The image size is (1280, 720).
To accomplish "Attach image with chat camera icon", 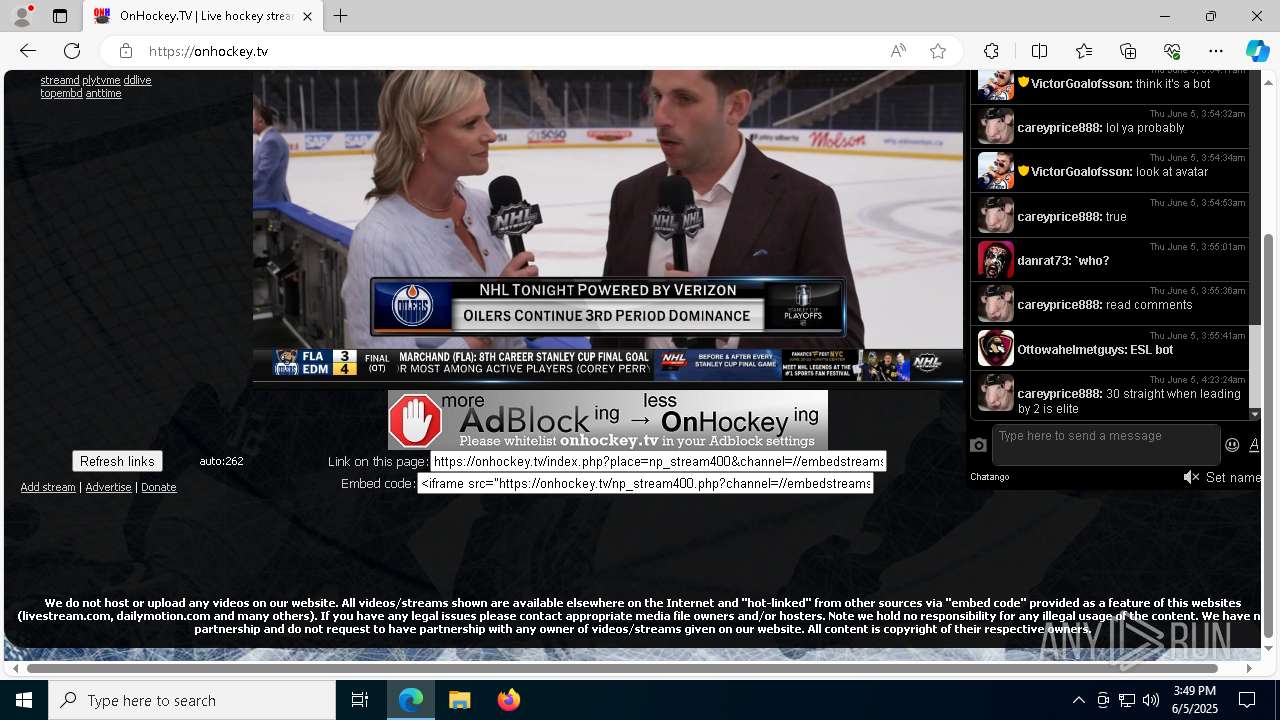I will point(978,445).
